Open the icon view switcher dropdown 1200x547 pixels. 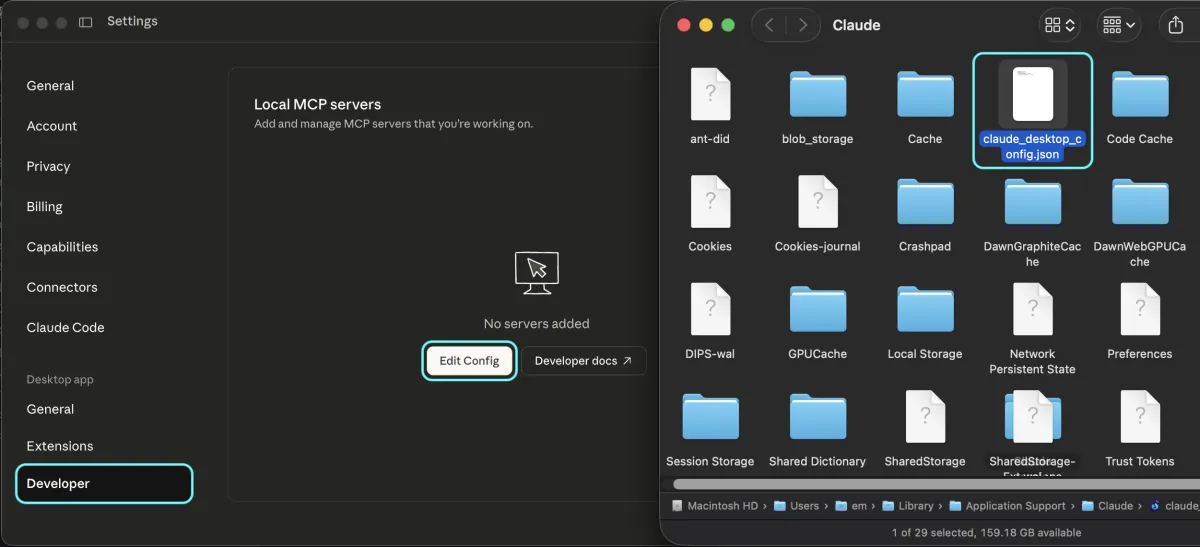pyautogui.click(x=1060, y=25)
